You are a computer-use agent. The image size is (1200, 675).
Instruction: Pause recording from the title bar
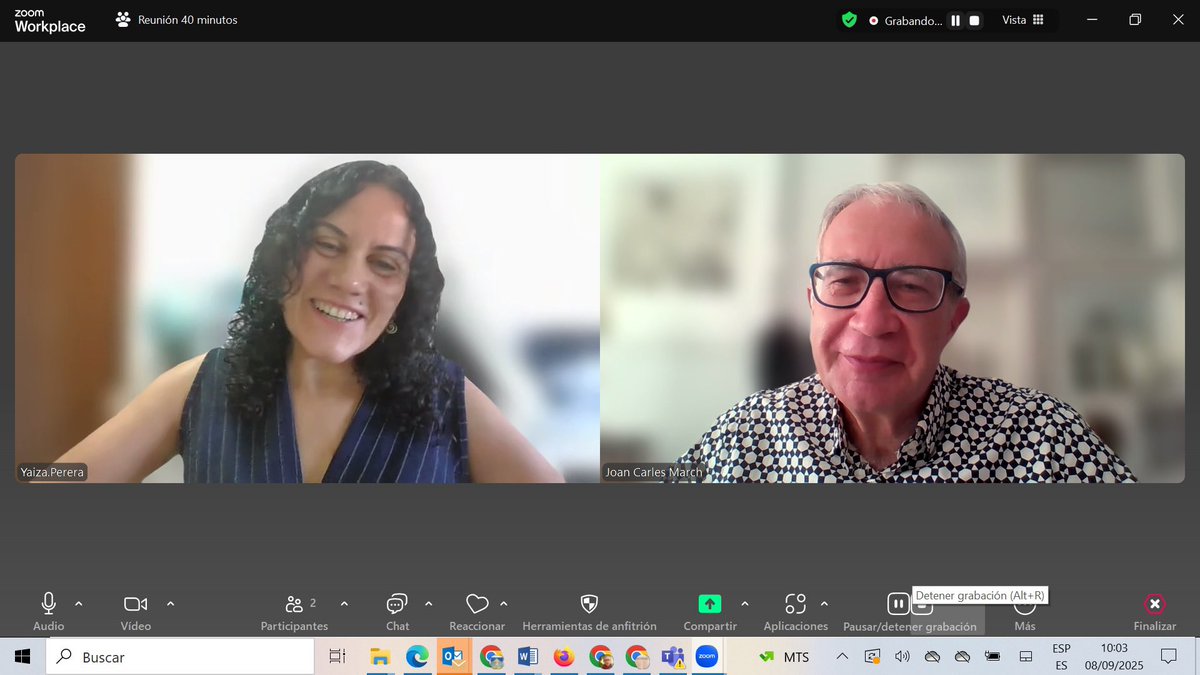(957, 19)
